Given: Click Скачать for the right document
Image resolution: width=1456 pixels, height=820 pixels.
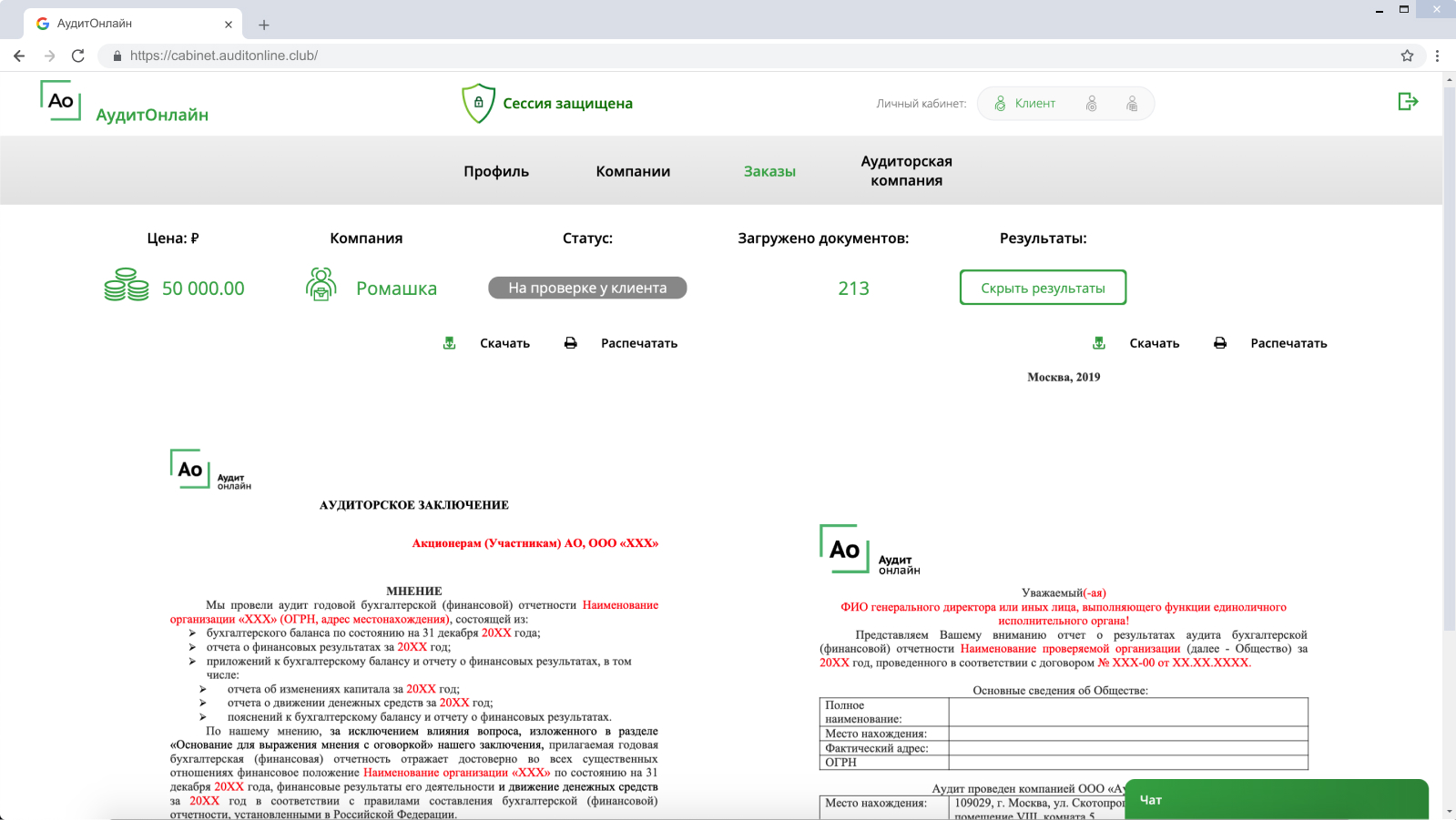Looking at the screenshot, I should (1155, 343).
